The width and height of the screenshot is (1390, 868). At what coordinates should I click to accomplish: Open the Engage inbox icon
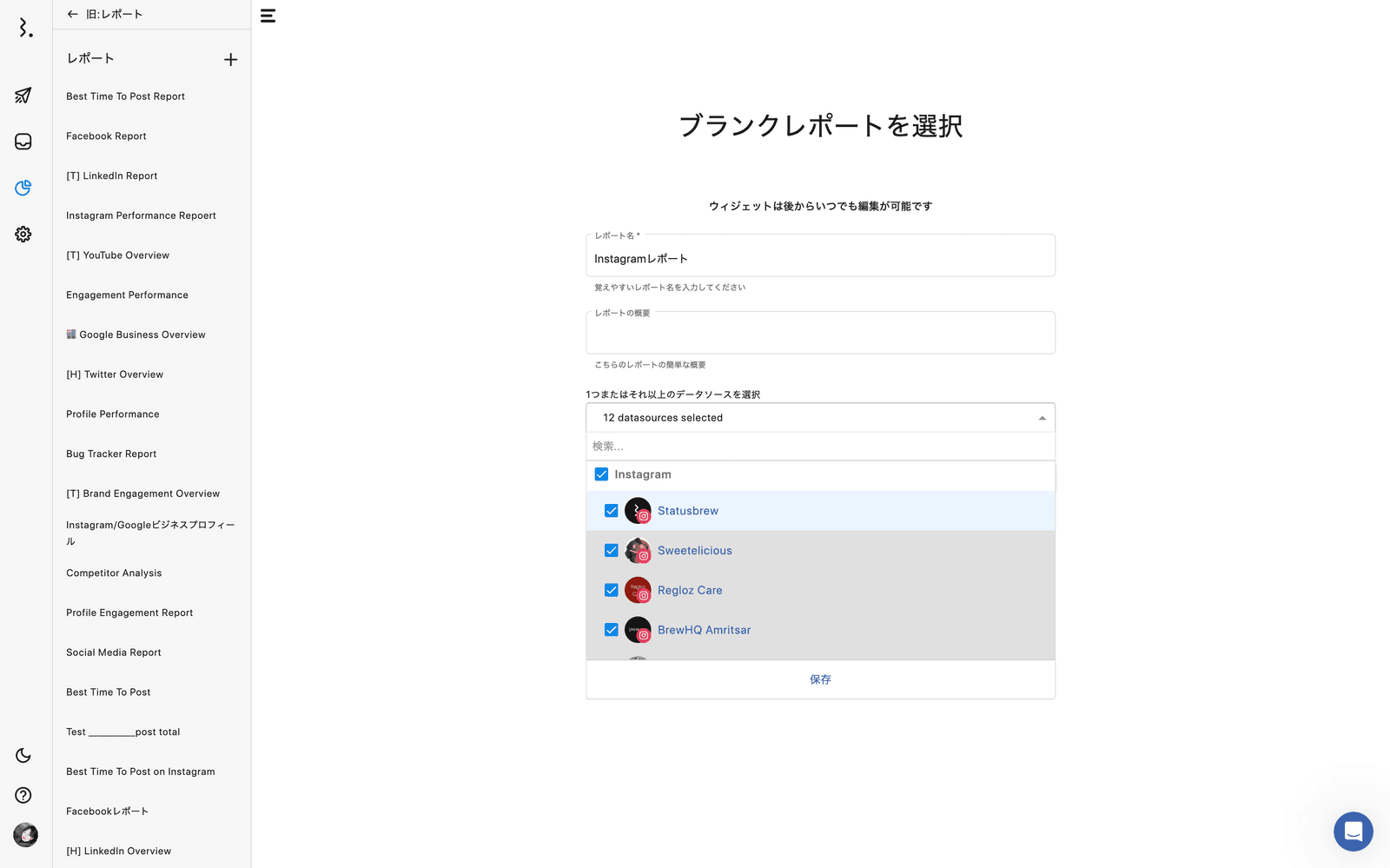[23, 142]
